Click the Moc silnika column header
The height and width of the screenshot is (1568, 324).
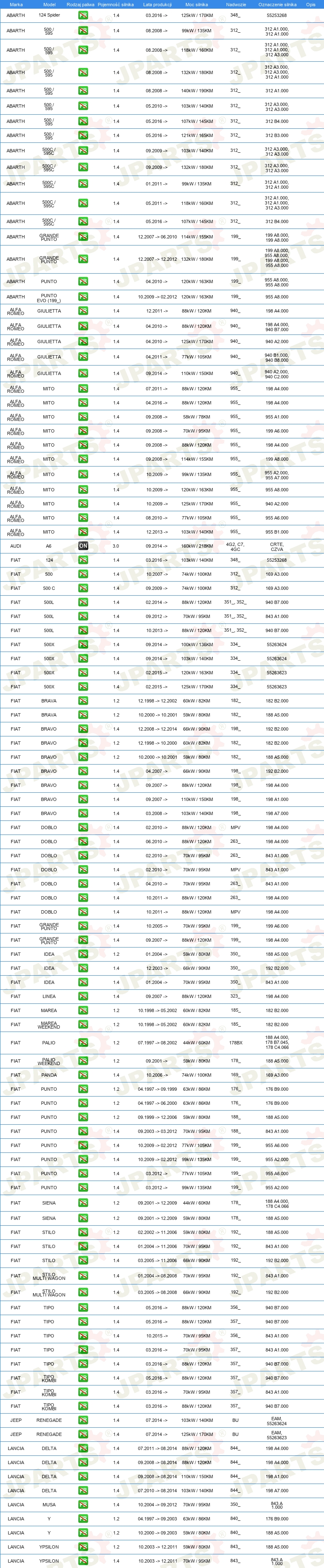coord(197,4)
